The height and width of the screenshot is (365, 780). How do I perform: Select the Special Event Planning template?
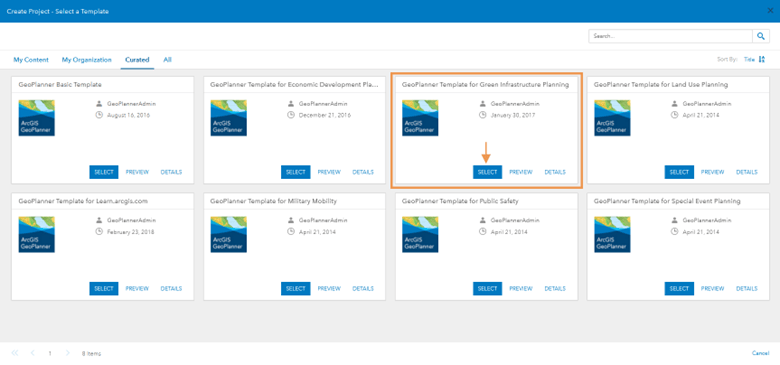coord(679,288)
